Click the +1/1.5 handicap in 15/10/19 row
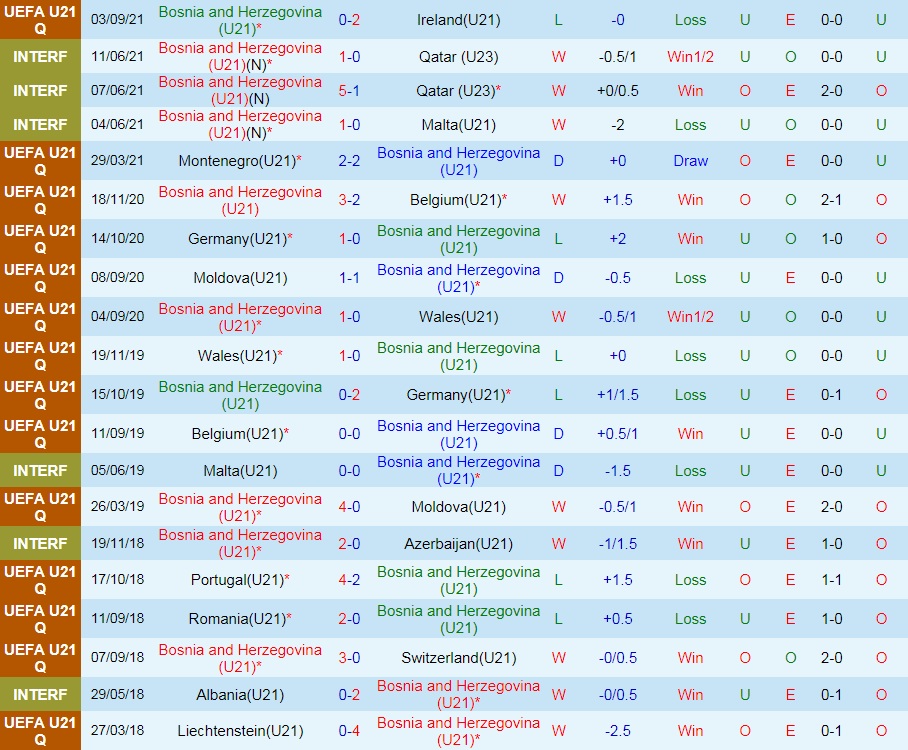The image size is (908, 750). (x=617, y=395)
